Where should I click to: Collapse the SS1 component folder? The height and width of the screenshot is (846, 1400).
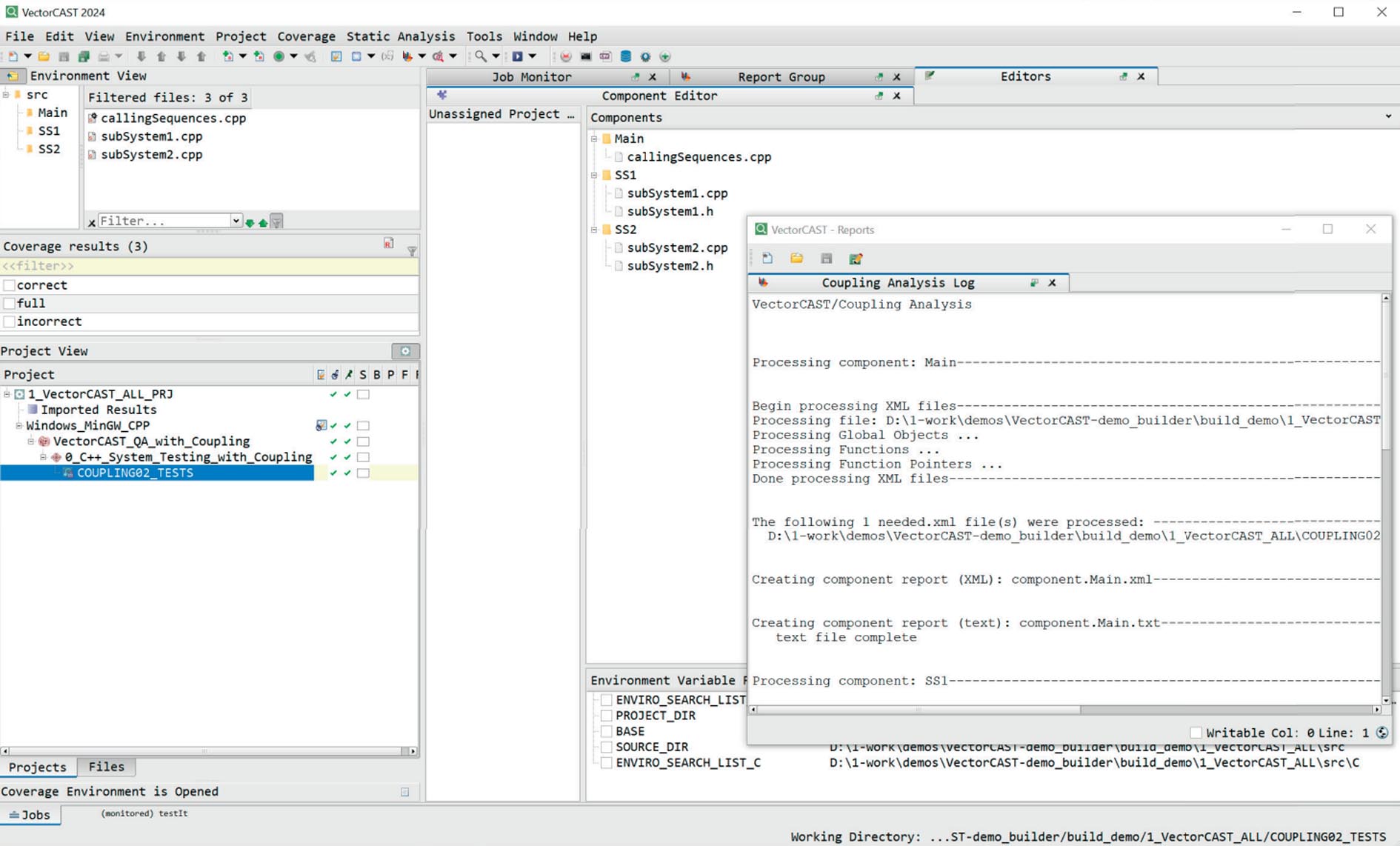click(594, 176)
